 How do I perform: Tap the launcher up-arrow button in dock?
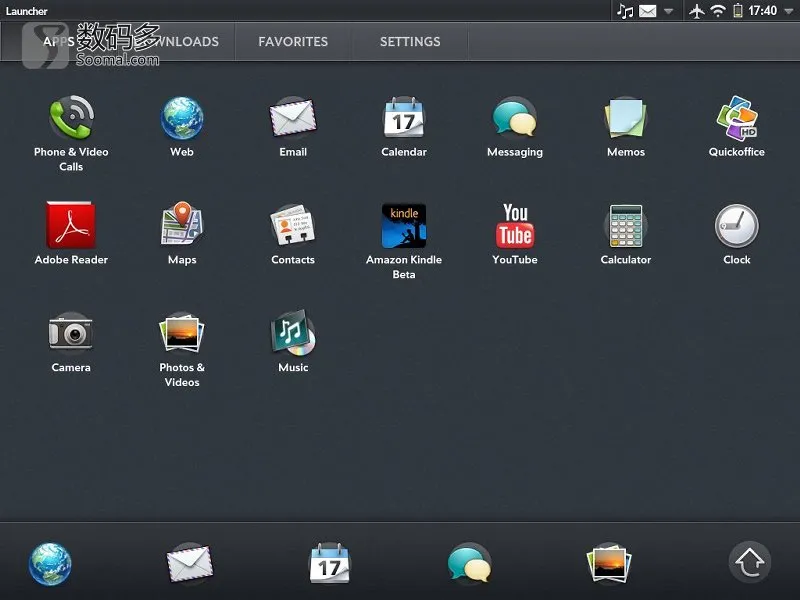coord(749,562)
